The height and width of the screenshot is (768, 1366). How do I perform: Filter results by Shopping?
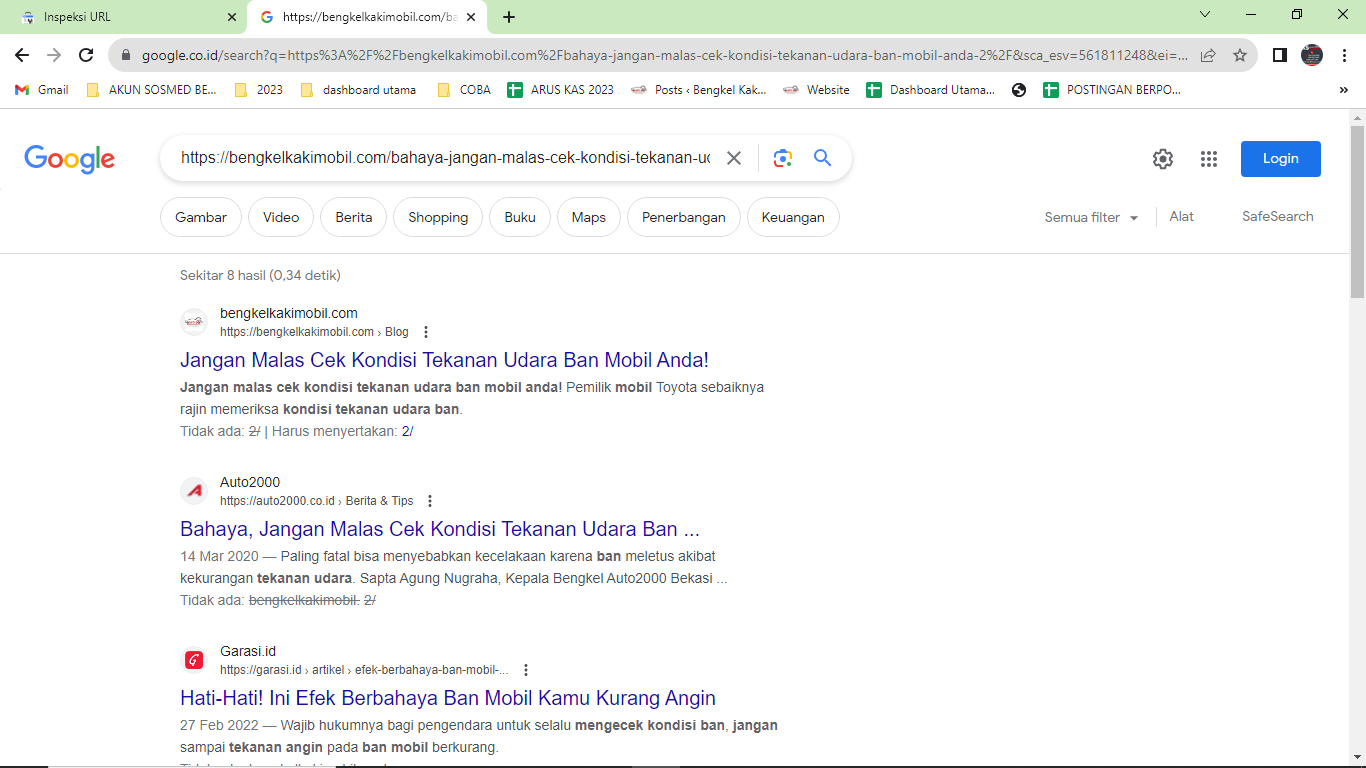[x=438, y=217]
